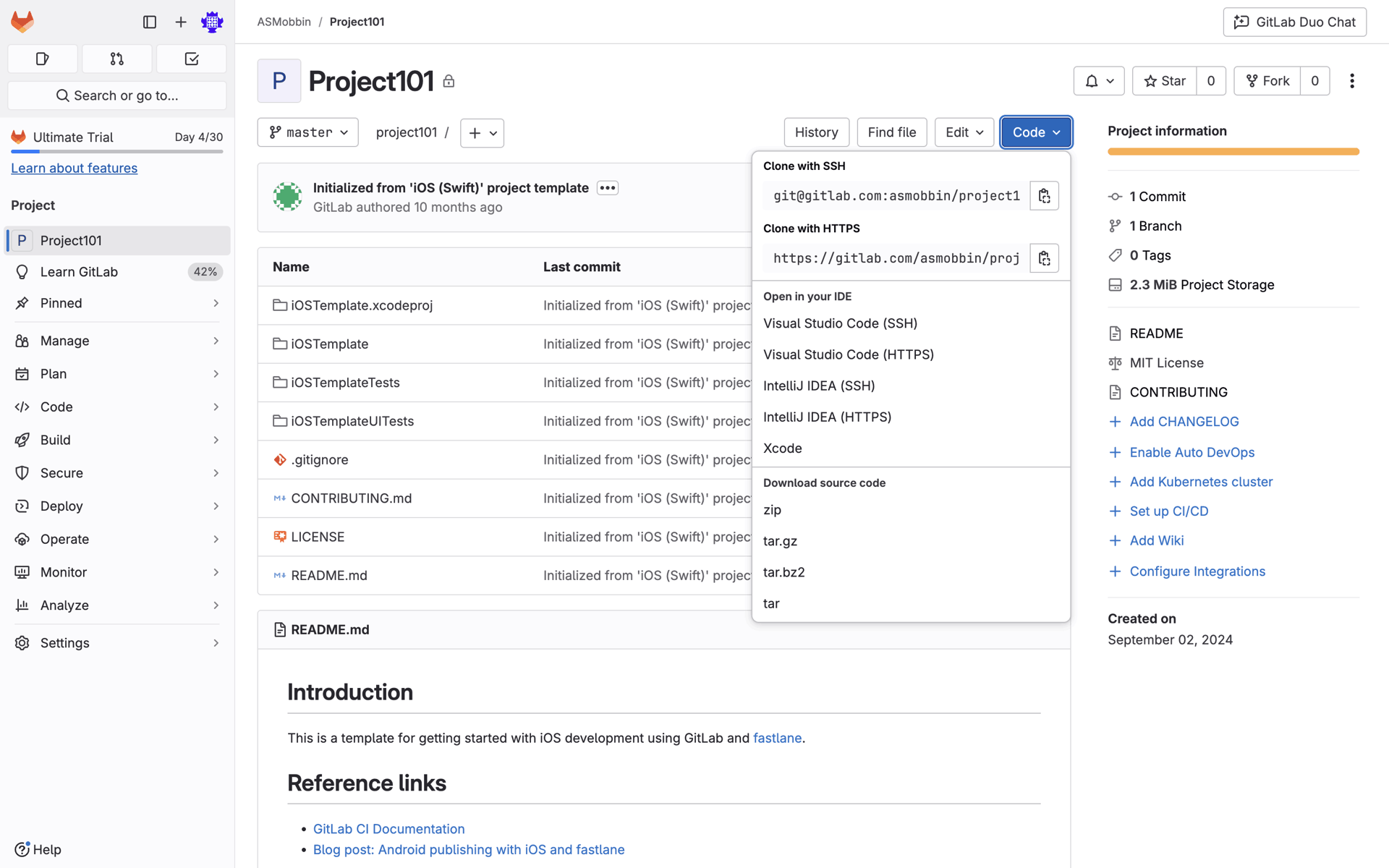
Task: Open the project actions kebab menu
Action: (x=1351, y=81)
